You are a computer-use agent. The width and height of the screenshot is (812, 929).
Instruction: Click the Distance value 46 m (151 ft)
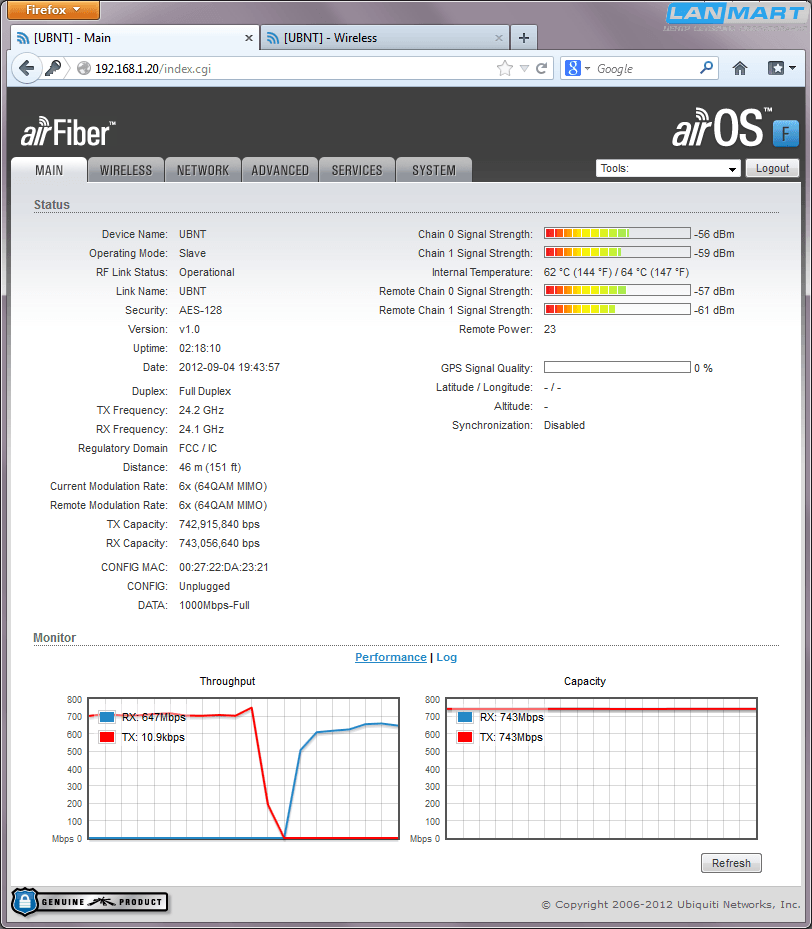[210, 467]
